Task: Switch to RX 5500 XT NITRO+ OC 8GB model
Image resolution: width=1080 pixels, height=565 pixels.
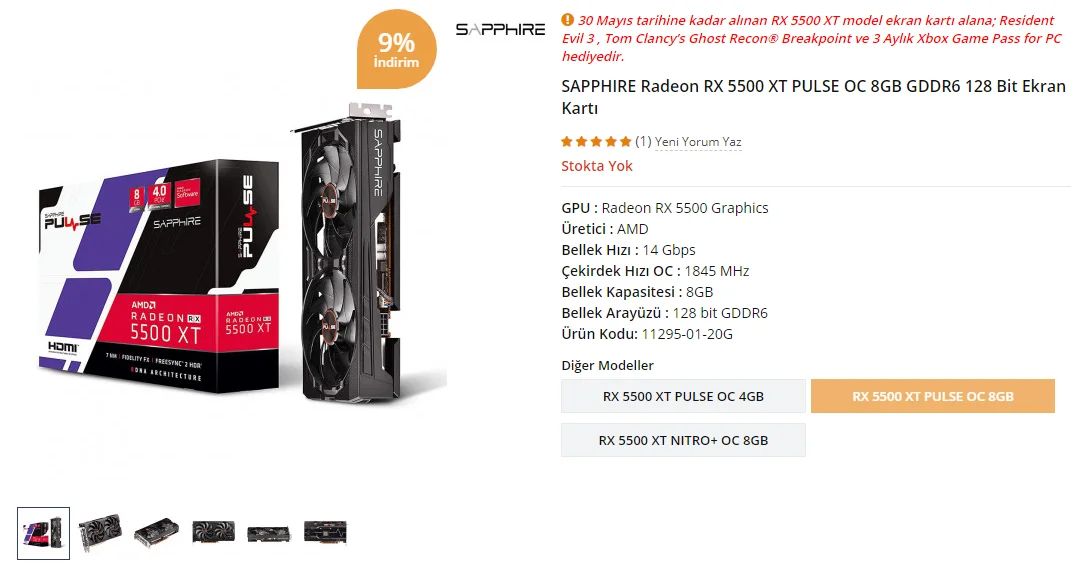Action: coord(683,440)
